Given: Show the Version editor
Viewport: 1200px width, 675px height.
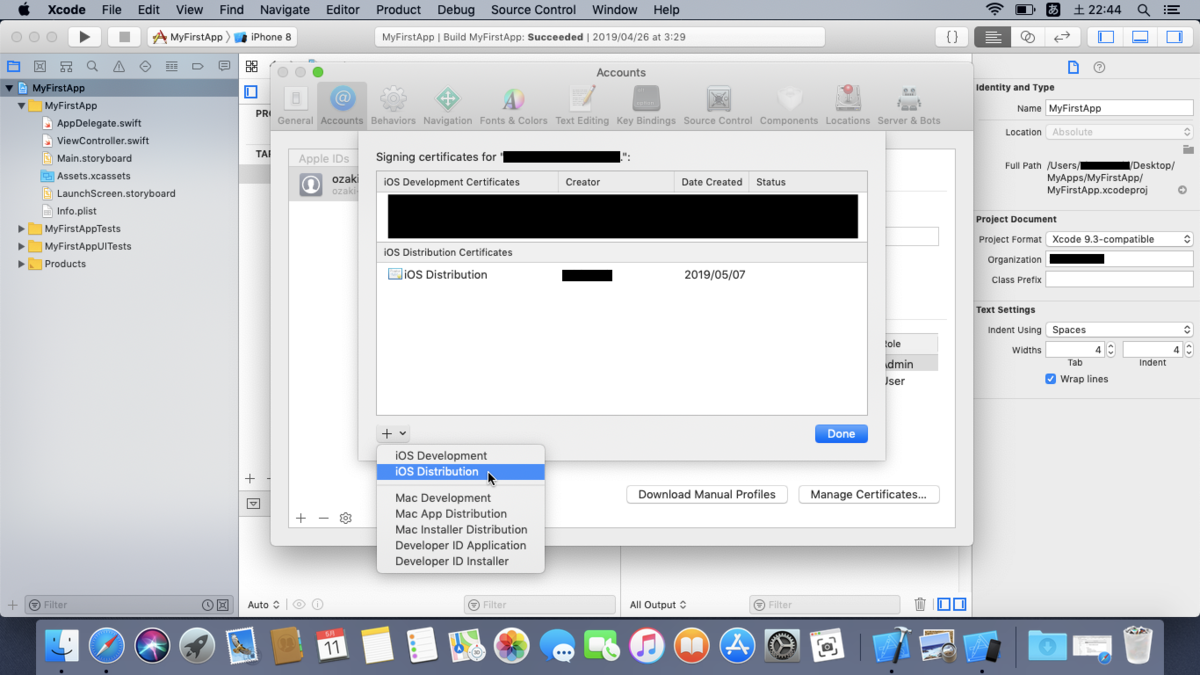Looking at the screenshot, I should (x=1062, y=37).
